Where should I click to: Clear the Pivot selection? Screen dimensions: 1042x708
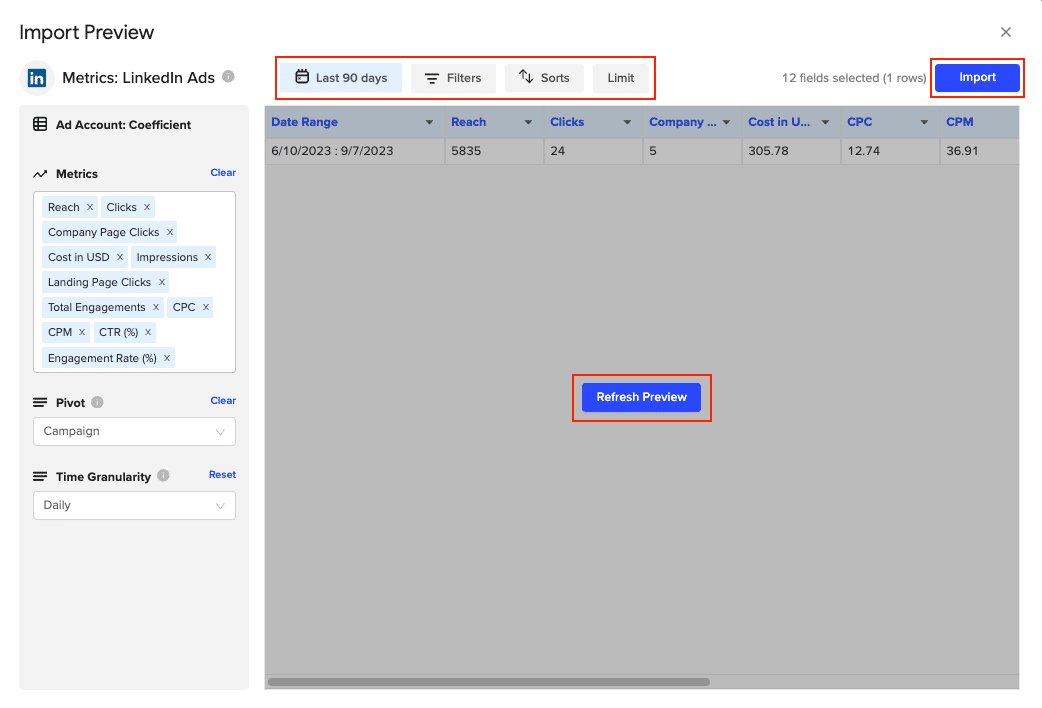pyautogui.click(x=223, y=400)
